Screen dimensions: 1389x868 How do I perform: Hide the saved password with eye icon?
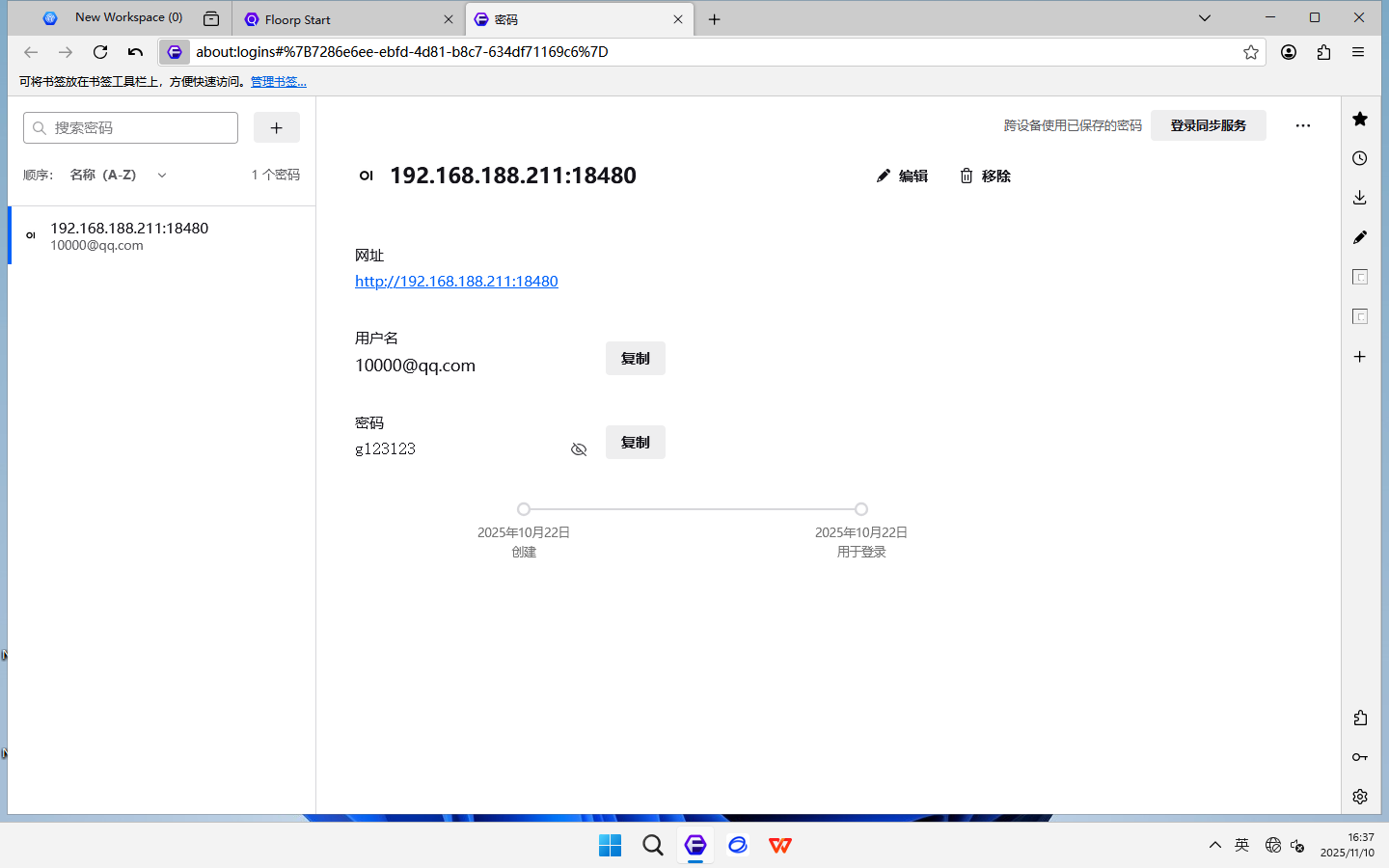tap(579, 449)
